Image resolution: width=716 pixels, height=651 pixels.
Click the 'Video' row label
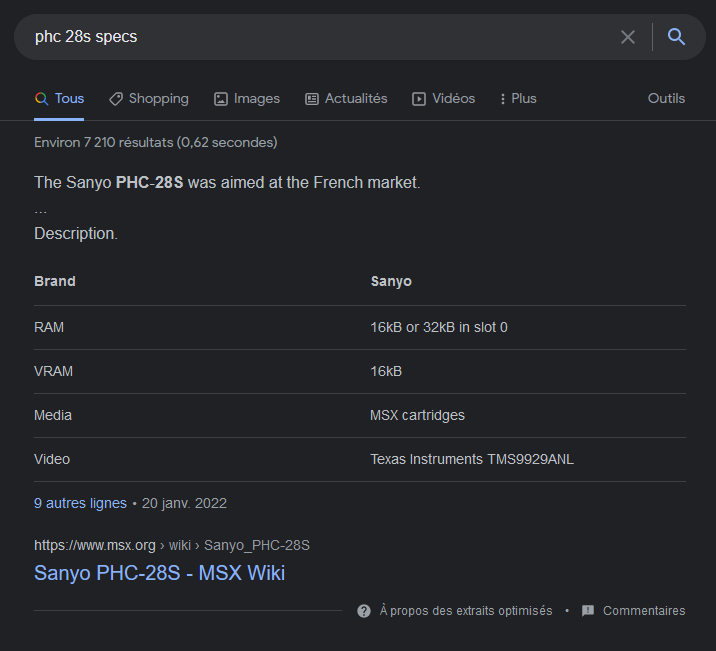[52, 459]
